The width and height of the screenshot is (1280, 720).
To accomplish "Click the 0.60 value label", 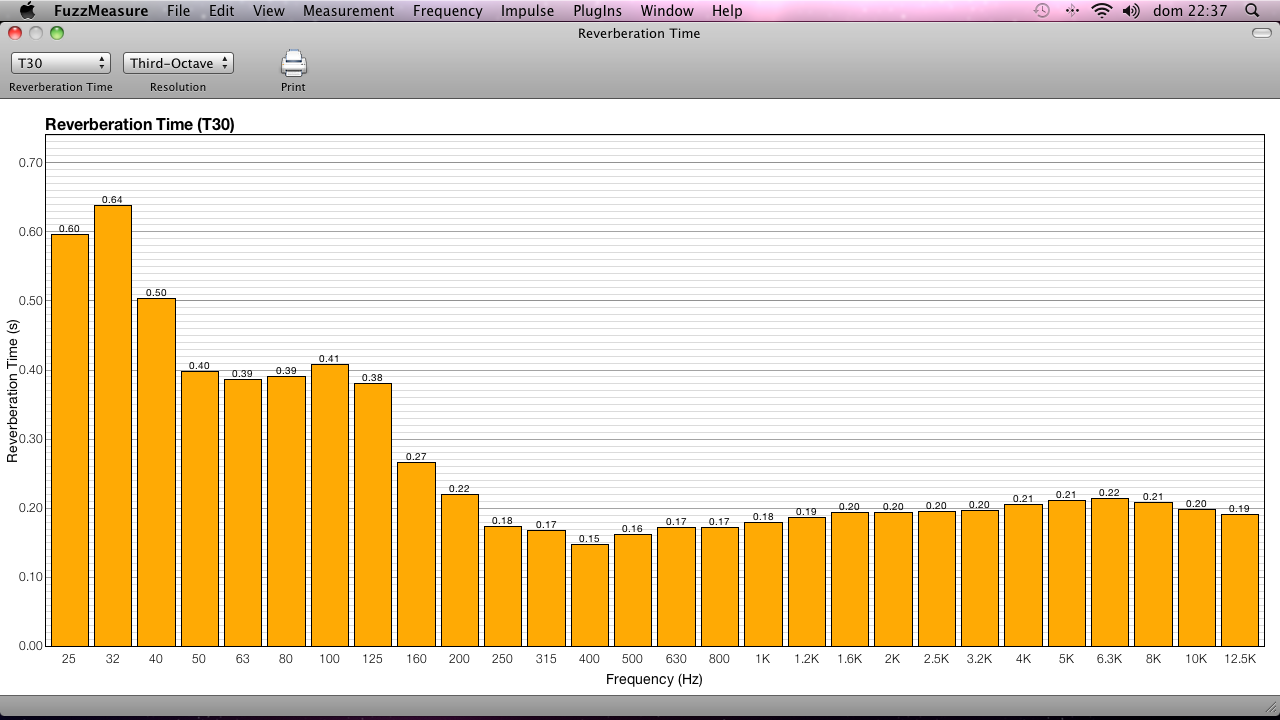I will click(x=69, y=229).
